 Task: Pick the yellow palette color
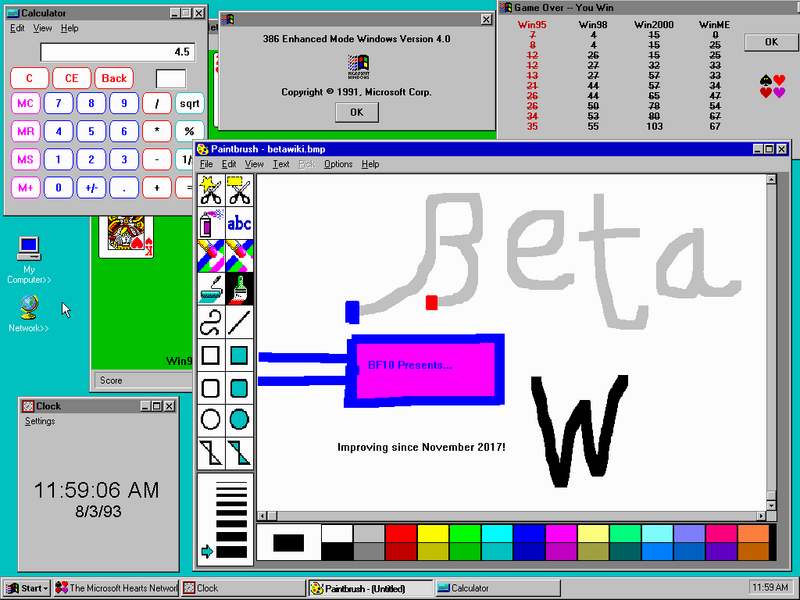433,533
